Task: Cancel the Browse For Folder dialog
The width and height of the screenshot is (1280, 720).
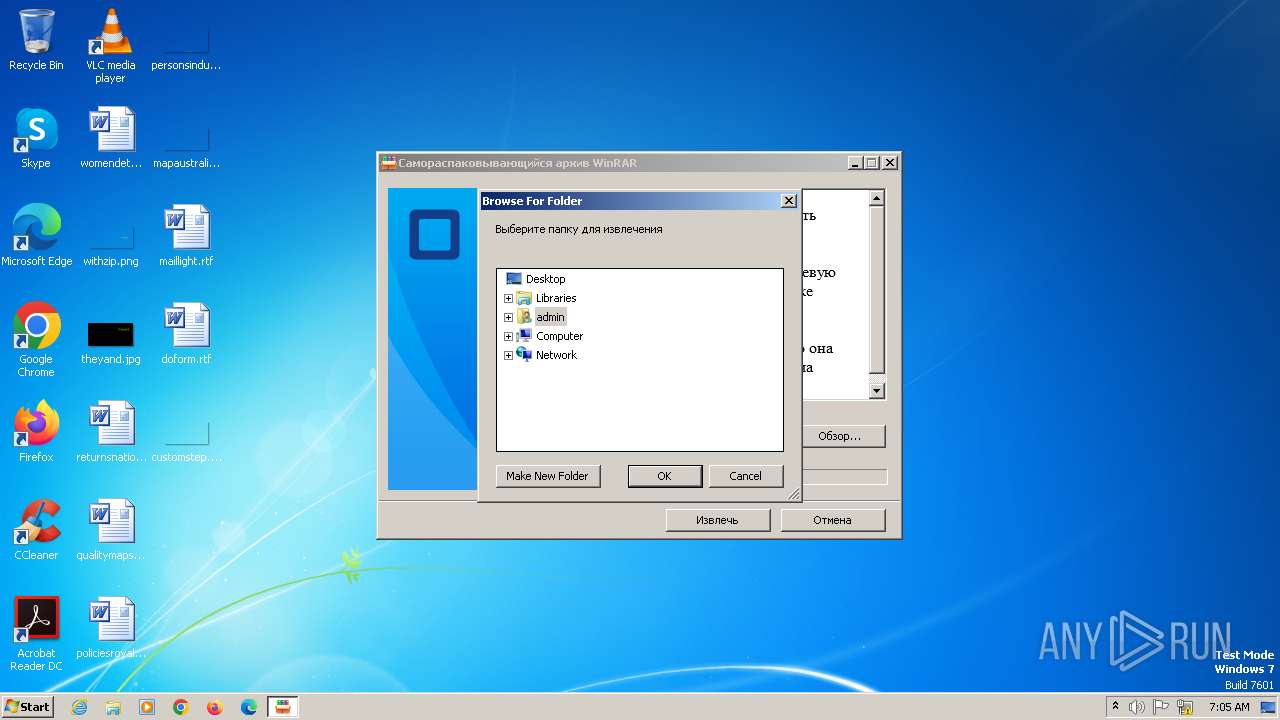Action: (x=745, y=476)
